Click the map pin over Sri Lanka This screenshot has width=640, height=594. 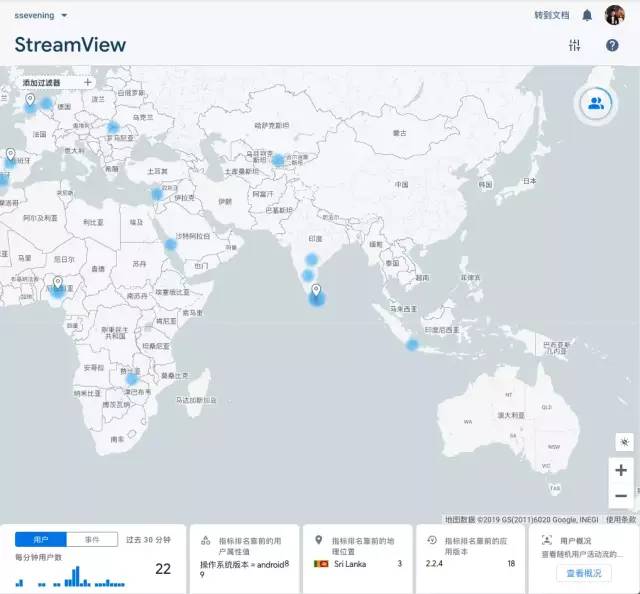pos(316,290)
